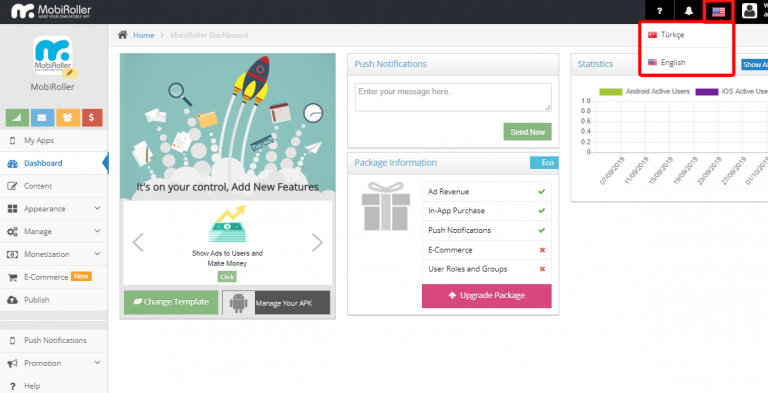The height and width of the screenshot is (393, 768).
Task: Click the push message text field
Action: point(453,97)
